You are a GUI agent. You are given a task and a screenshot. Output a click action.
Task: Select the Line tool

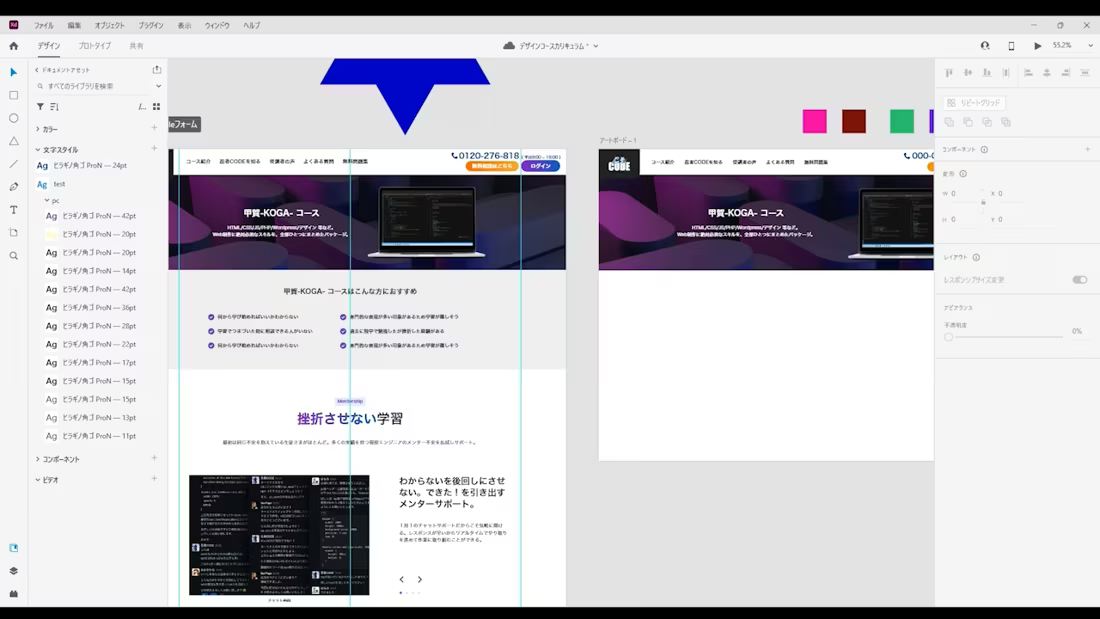(13, 164)
